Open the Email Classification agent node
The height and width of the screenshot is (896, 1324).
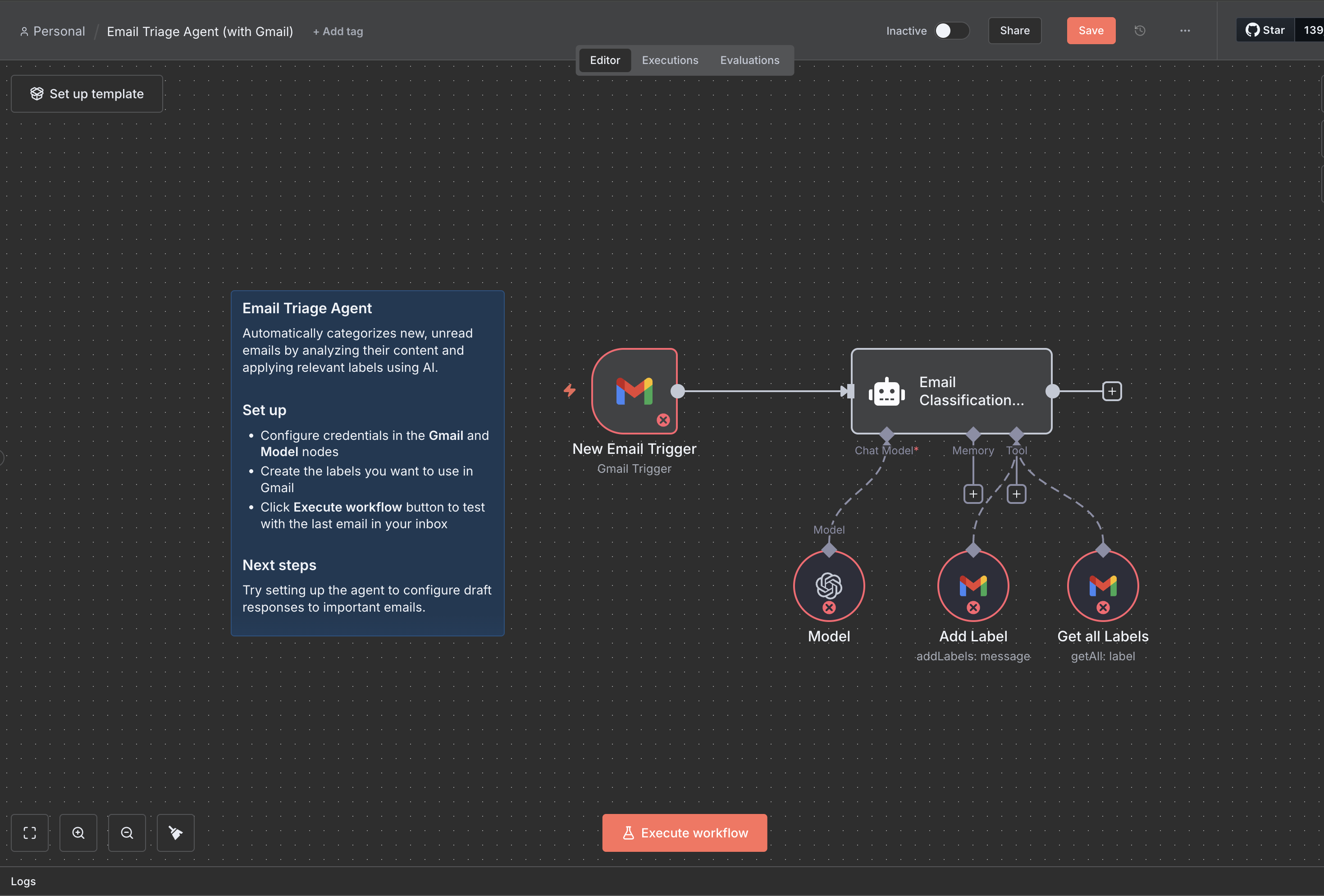coord(951,391)
